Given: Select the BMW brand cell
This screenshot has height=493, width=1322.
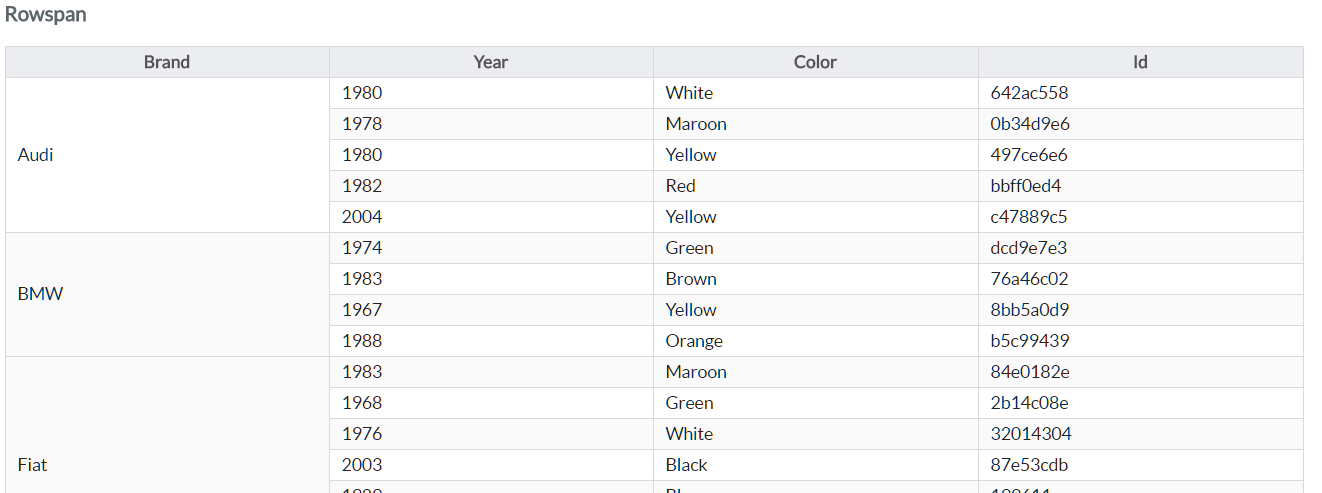Looking at the screenshot, I should click(167, 295).
